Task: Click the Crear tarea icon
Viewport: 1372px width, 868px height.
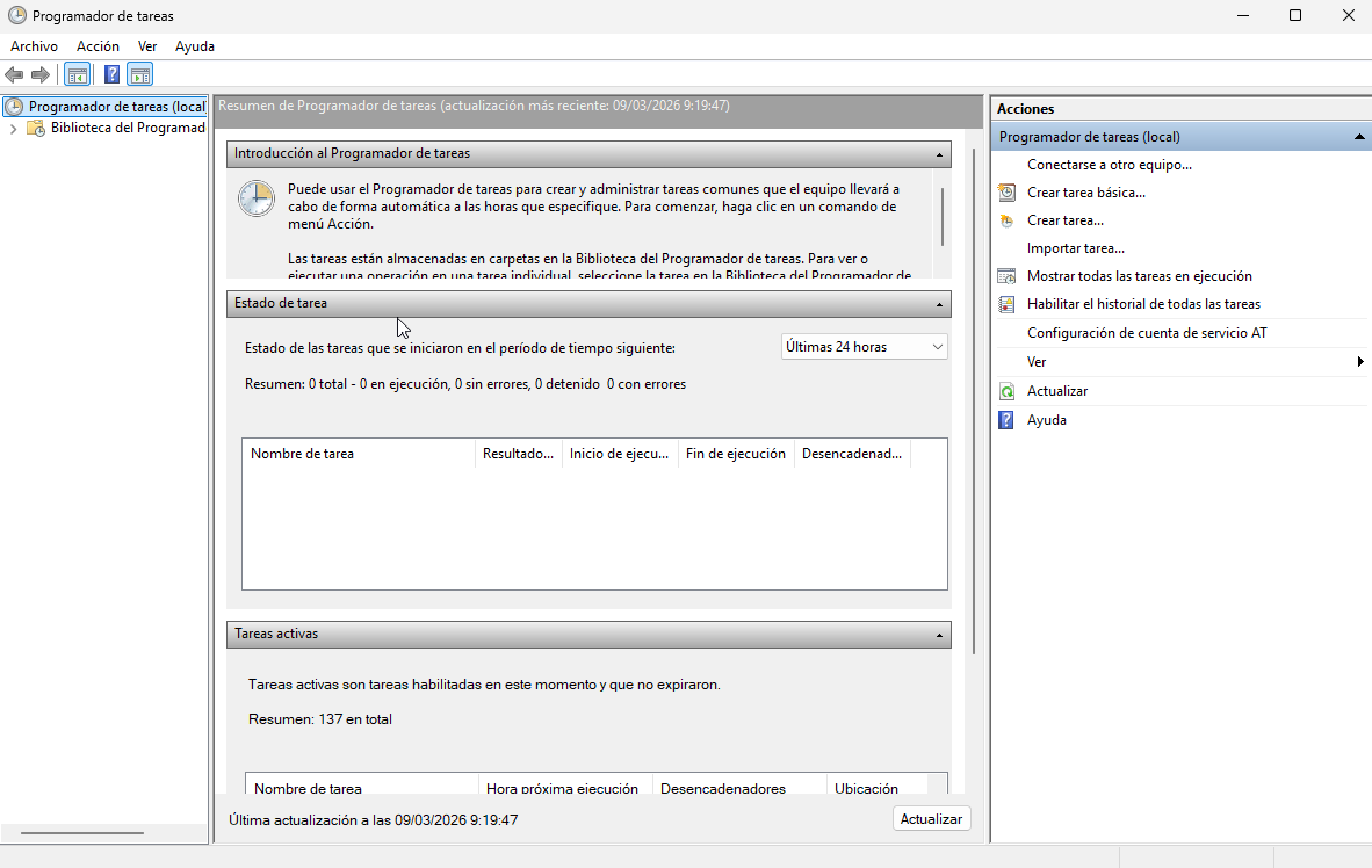Action: pos(1007,220)
